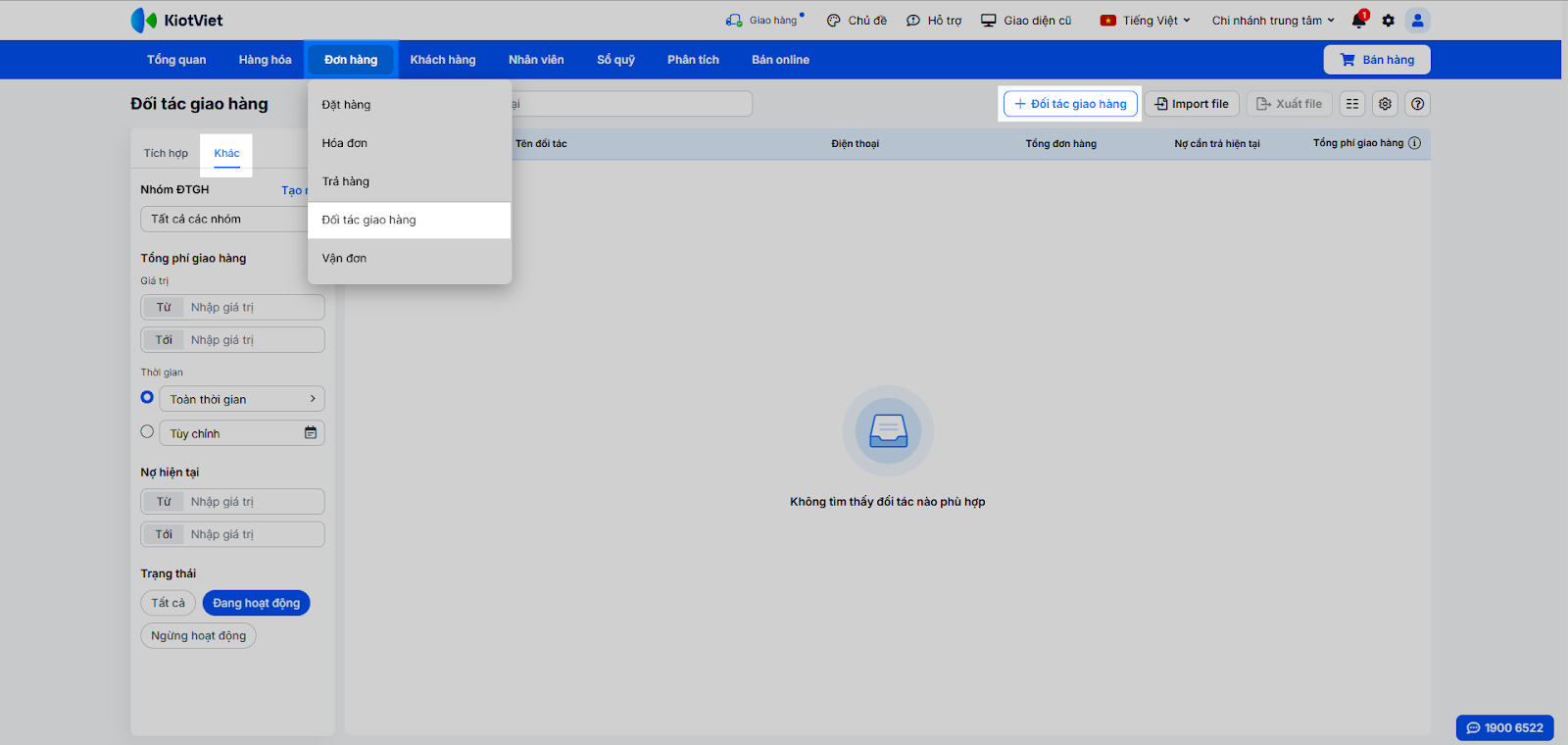Expand the Chi nhánh trung tâm branch selector
The width and height of the screenshot is (1568, 745).
pos(1272,21)
